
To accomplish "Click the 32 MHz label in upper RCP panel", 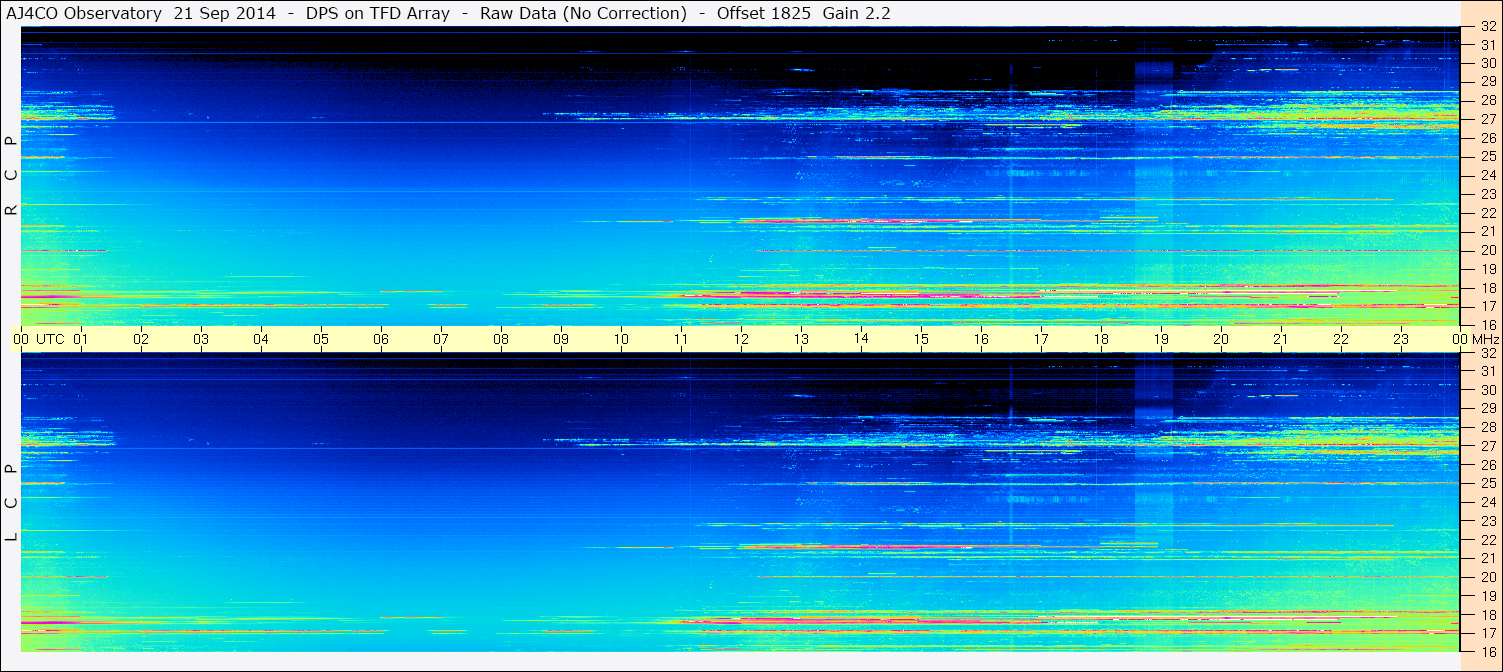I will coord(1487,27).
